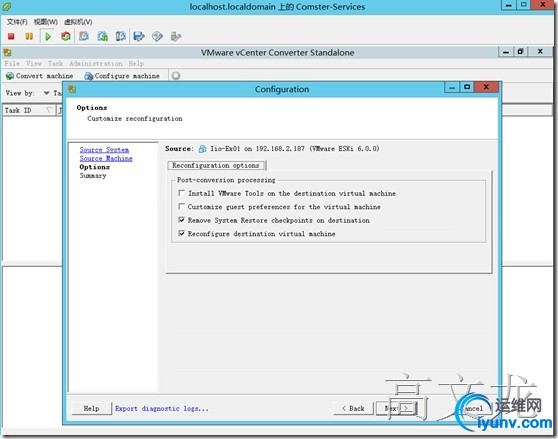This screenshot has width=558, height=439.
Task: Click the Help button
Action: (91, 408)
